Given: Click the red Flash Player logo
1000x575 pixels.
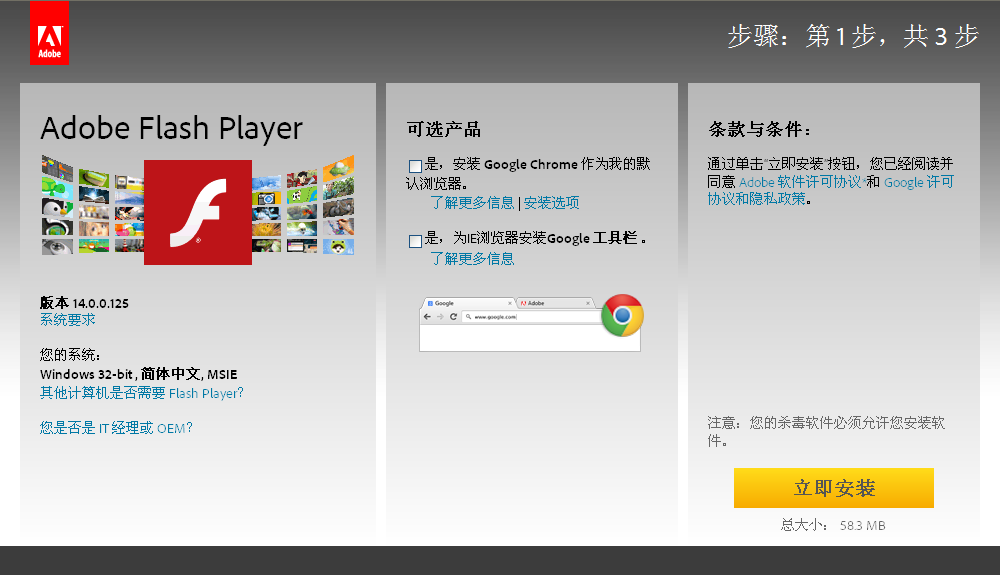Looking at the screenshot, I should point(197,212).
